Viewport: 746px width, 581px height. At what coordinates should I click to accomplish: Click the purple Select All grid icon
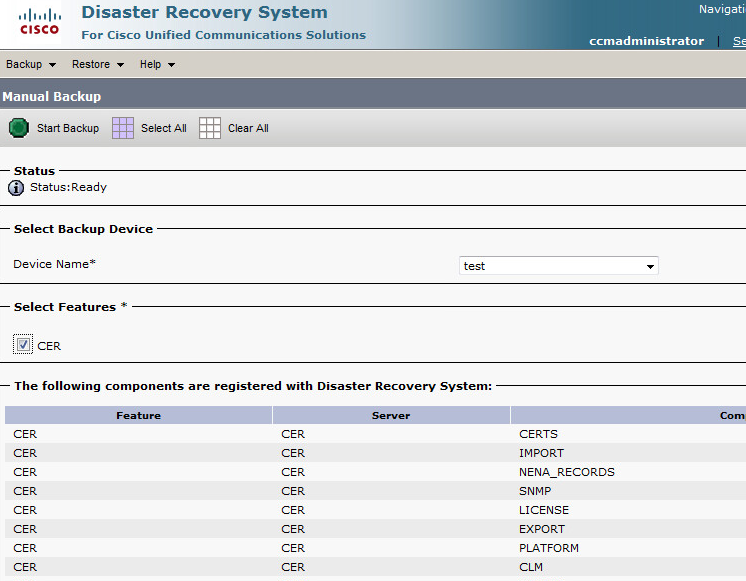tap(123, 128)
